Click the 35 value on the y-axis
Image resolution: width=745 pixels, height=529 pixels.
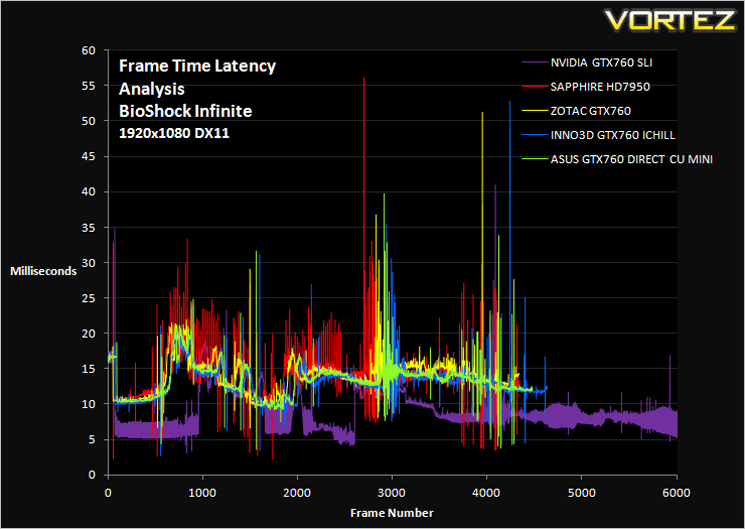click(x=89, y=227)
